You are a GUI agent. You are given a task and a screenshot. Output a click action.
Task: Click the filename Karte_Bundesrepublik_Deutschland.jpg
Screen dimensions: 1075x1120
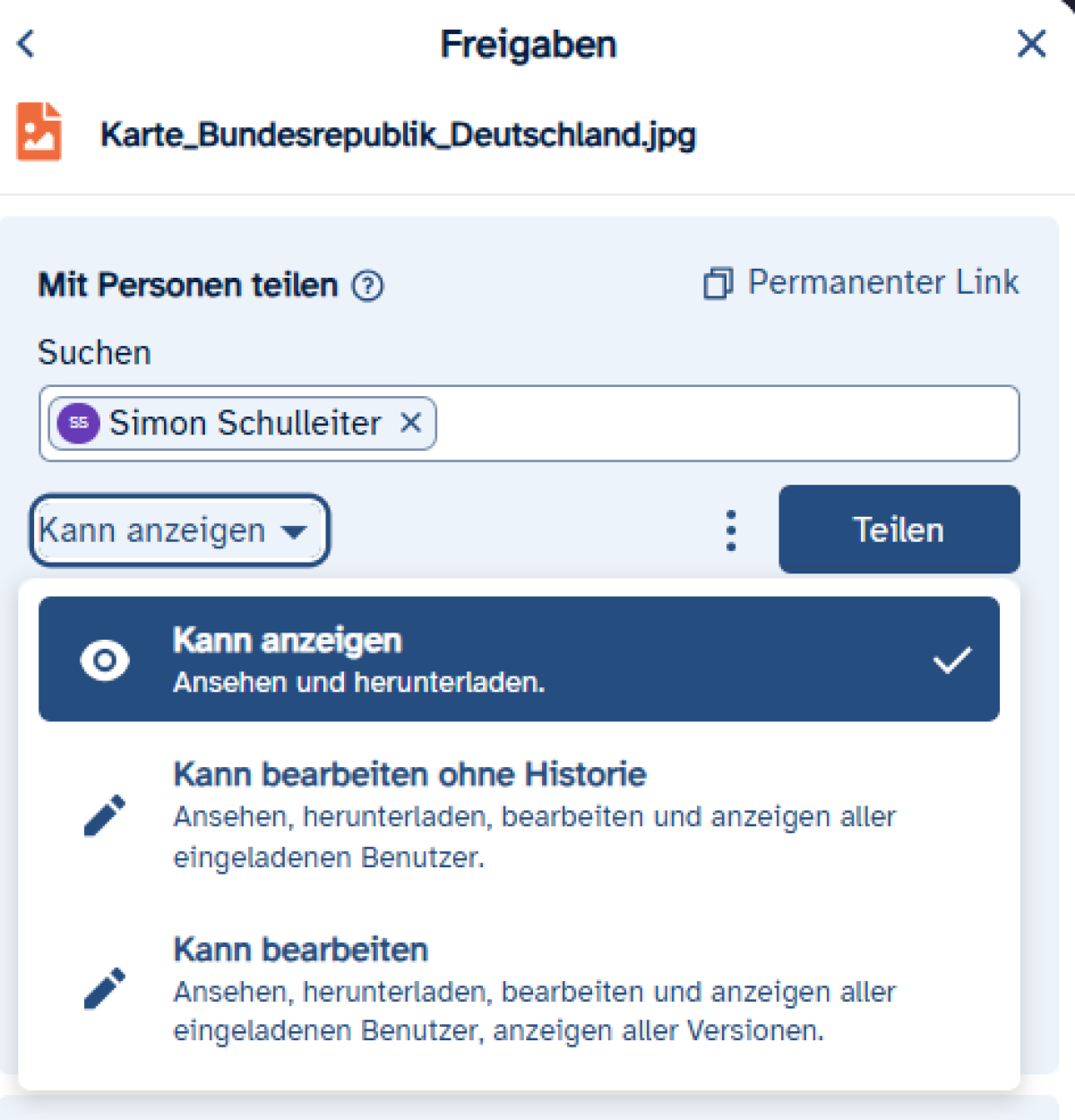click(x=398, y=135)
